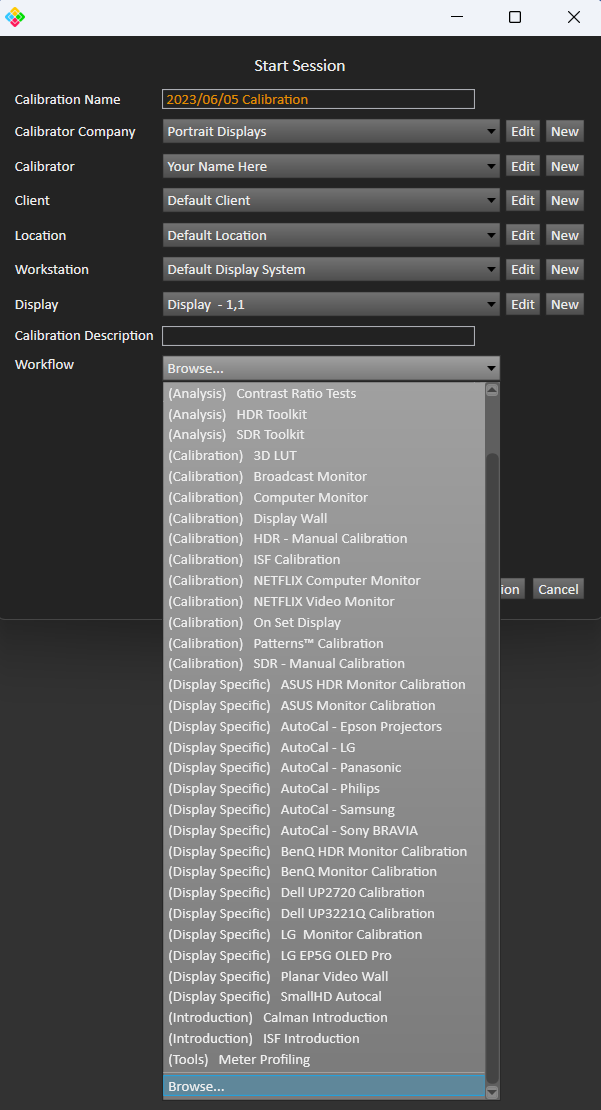Select AutoCal - Panasonic workflow

tap(324, 767)
